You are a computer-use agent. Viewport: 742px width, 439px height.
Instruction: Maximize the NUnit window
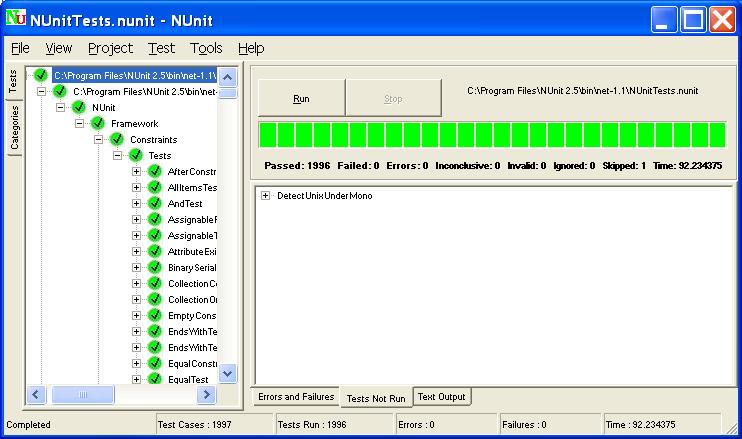tap(693, 20)
